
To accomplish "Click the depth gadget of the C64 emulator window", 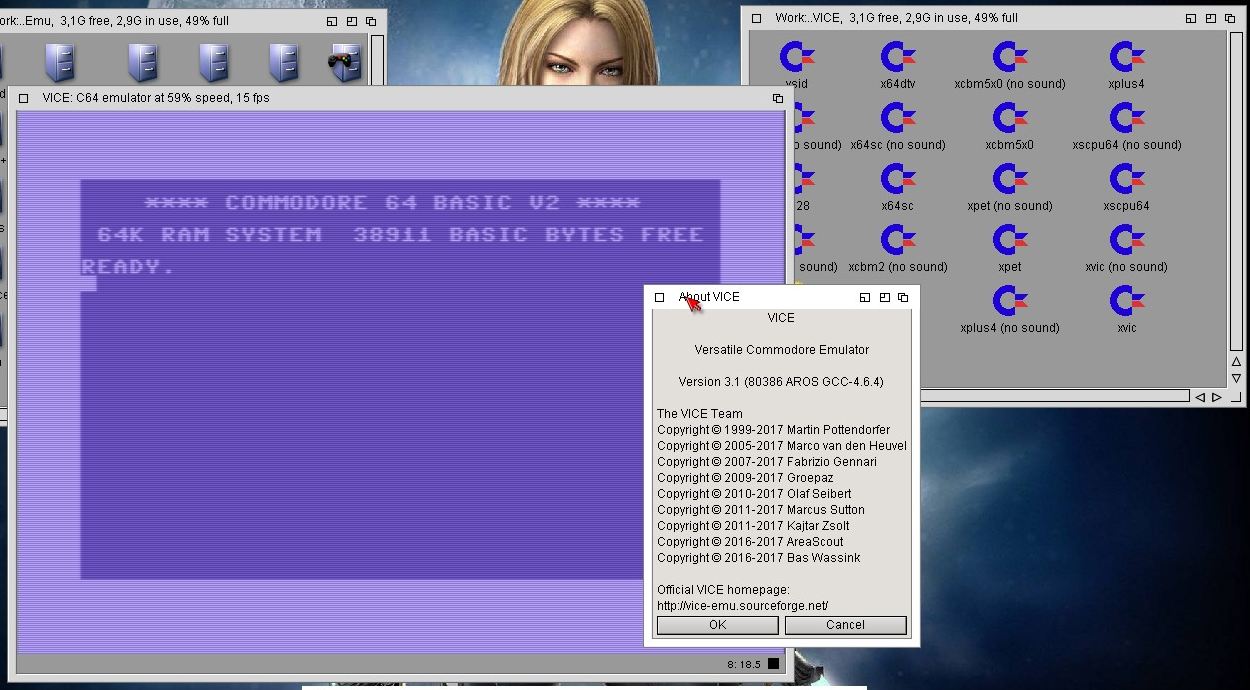I will click(x=778, y=98).
